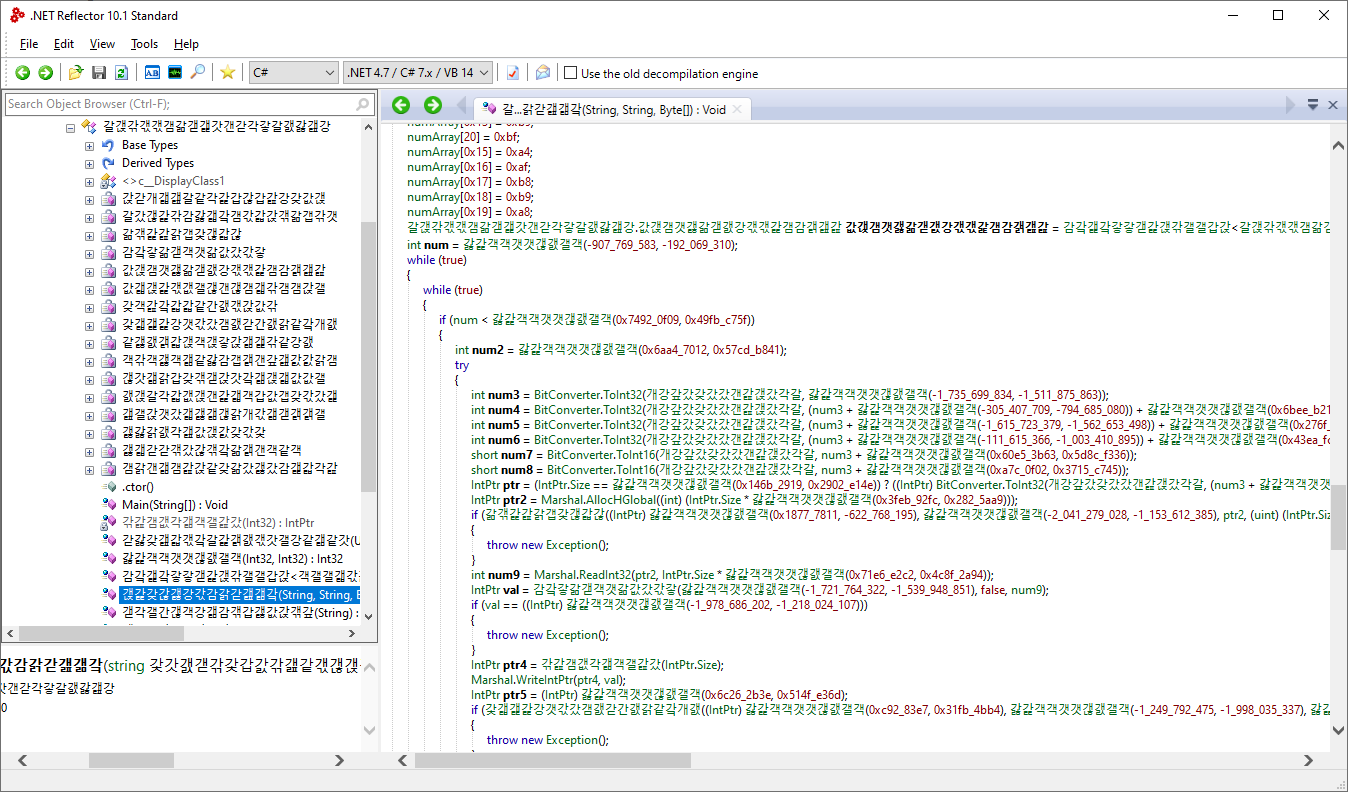Click the Back navigation arrow in main toolbar

pos(22,73)
